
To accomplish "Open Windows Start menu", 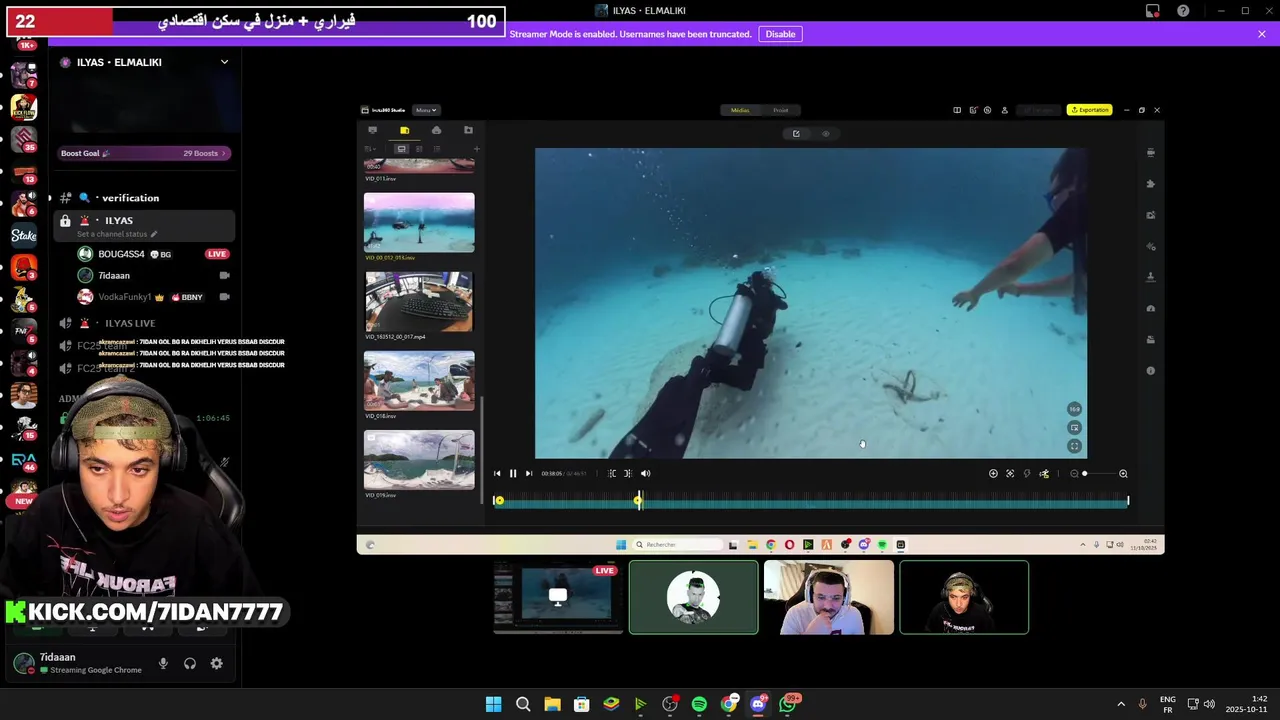I will 493,704.
